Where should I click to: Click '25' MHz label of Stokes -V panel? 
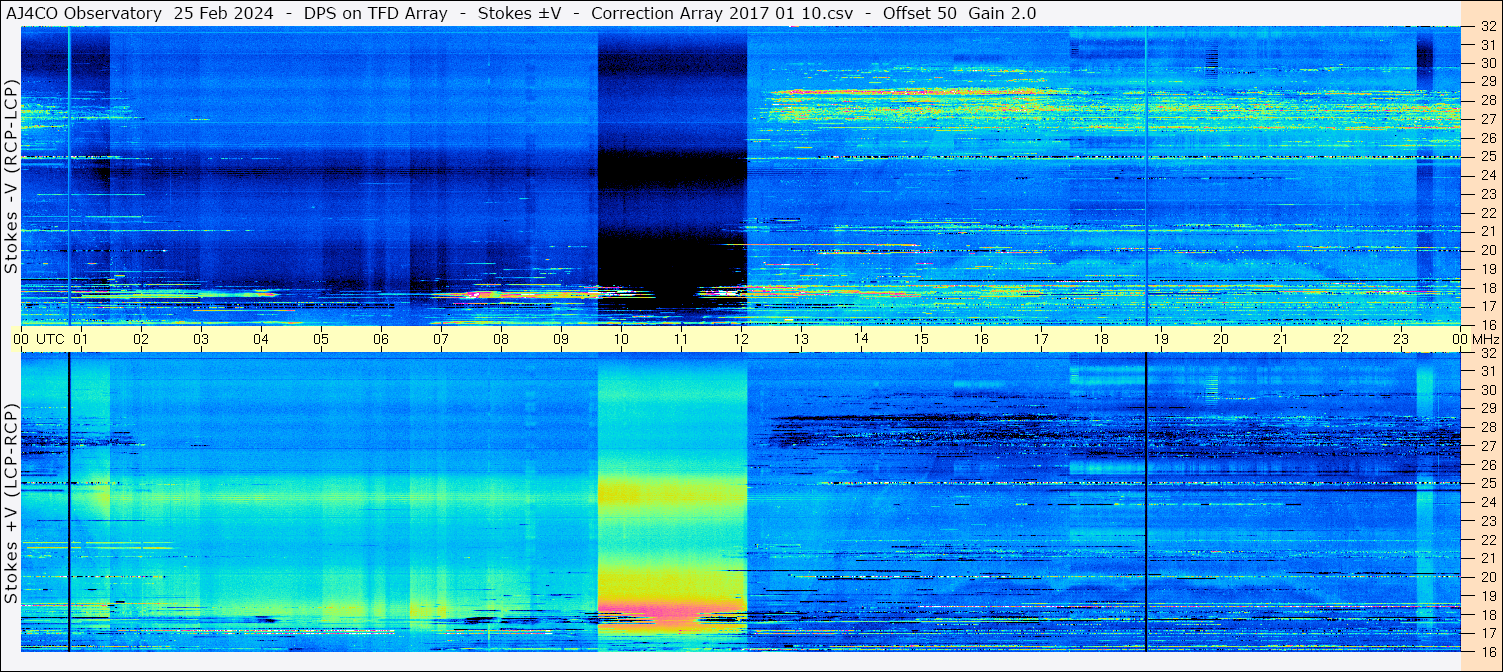(x=1487, y=156)
